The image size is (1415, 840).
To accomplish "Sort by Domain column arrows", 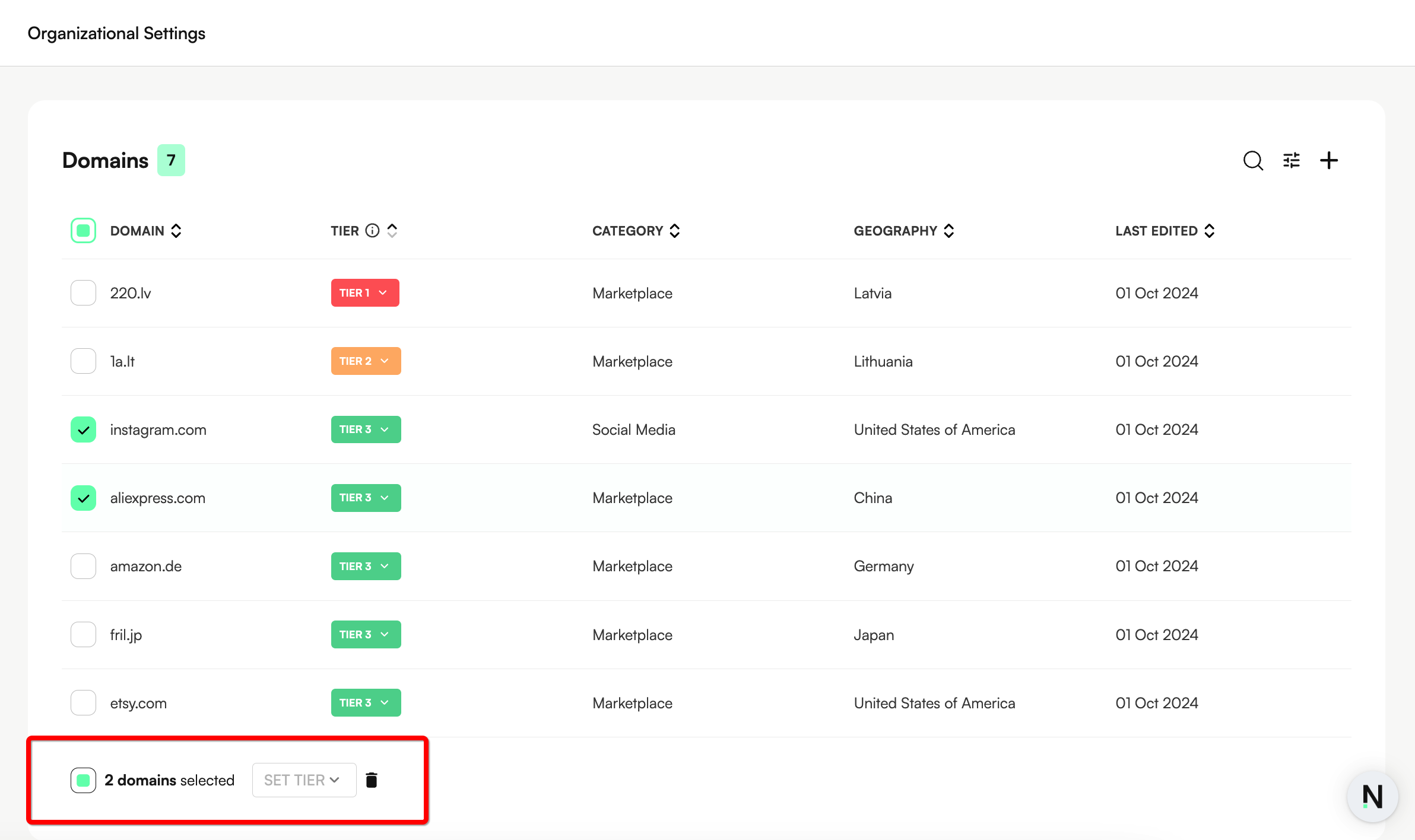I will click(x=176, y=231).
